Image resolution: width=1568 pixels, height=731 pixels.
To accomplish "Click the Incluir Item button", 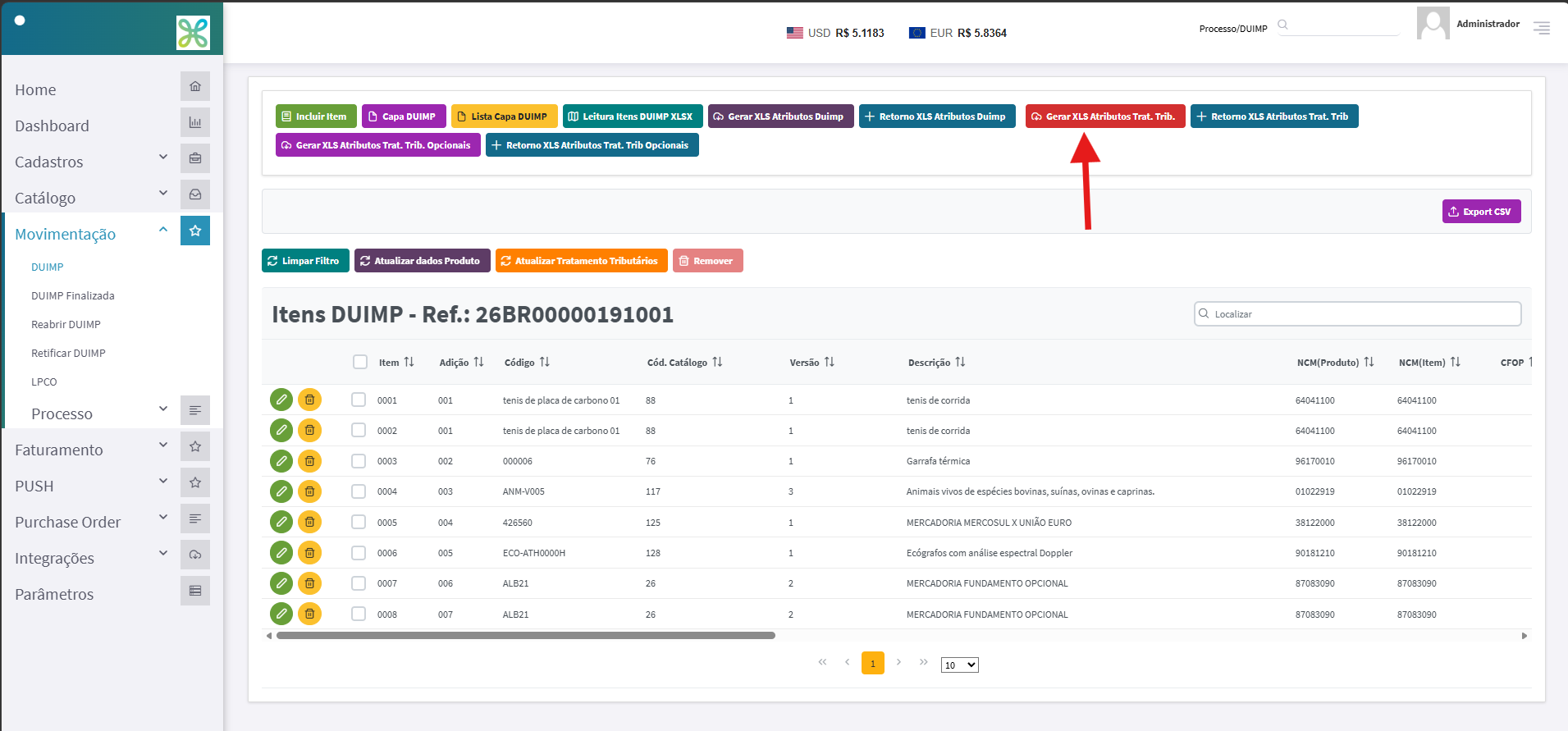I will click(316, 117).
